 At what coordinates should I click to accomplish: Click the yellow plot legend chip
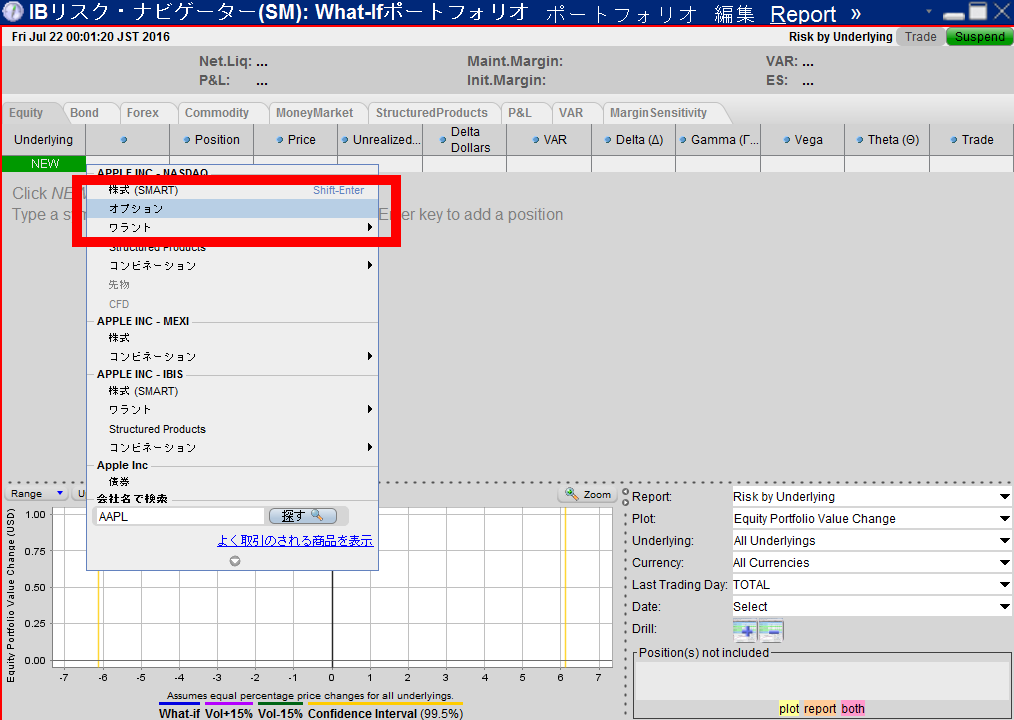(x=789, y=708)
